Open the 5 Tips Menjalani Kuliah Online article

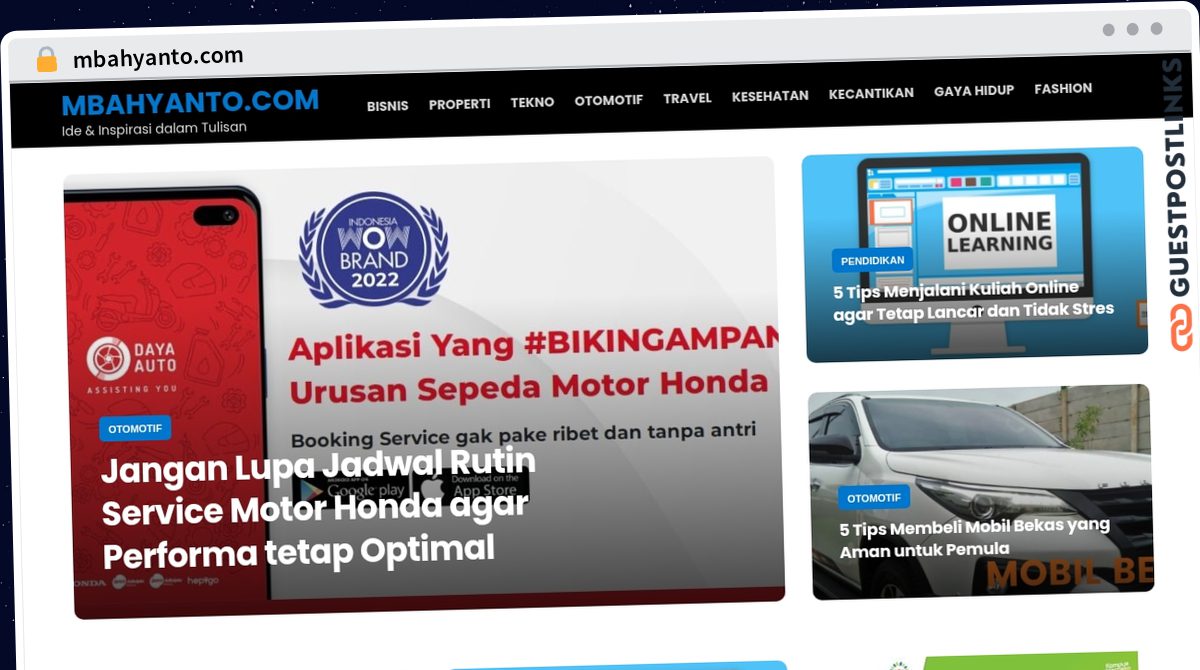pos(973,301)
